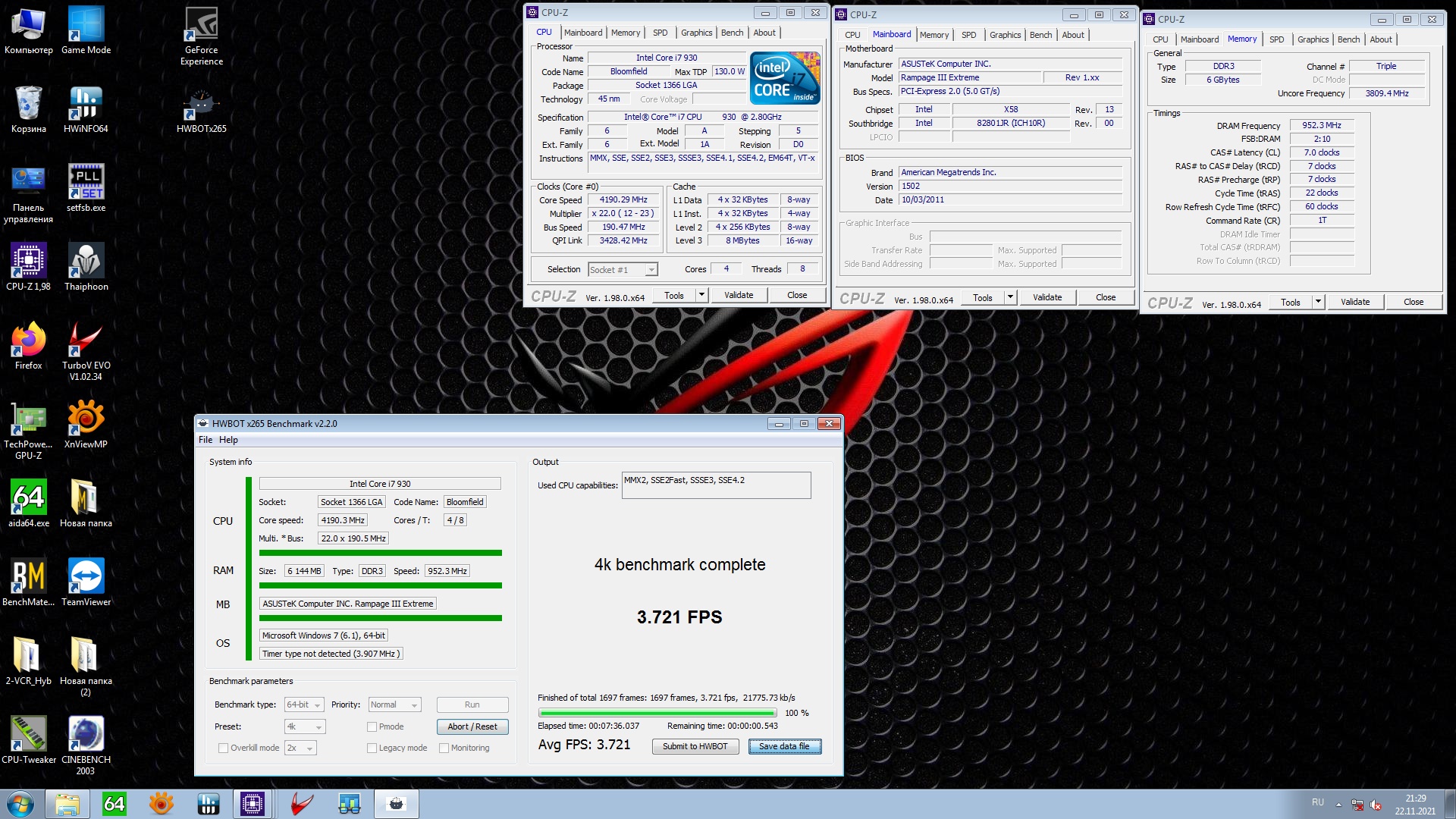Launch CPU-Tweaker desktop shortcut
This screenshot has width=1456, height=819.
29,740
